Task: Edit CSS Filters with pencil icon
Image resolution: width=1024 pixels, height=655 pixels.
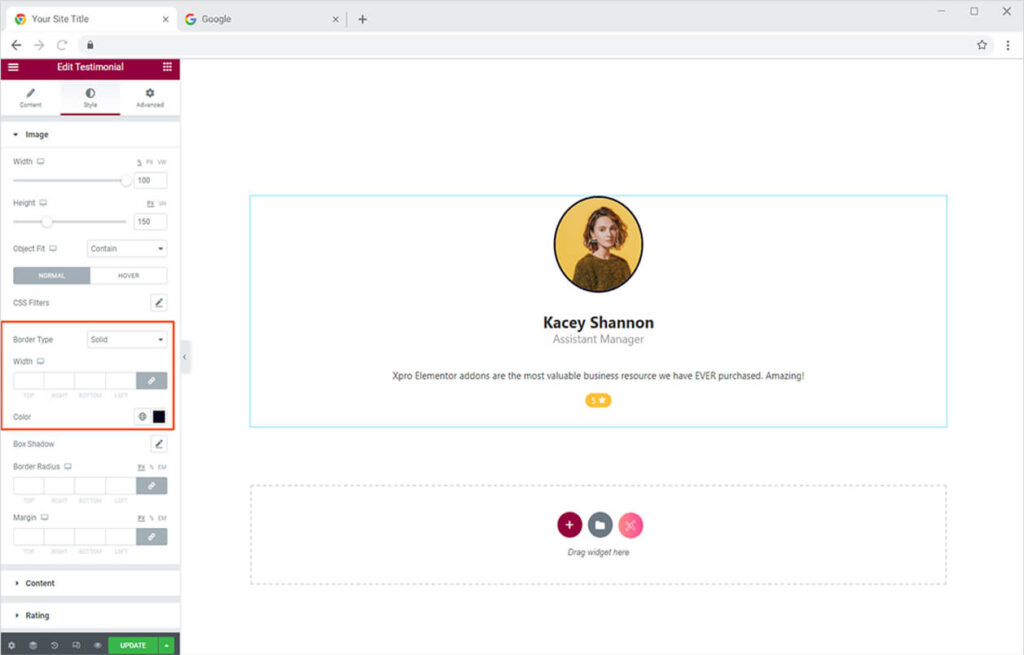Action: point(159,302)
